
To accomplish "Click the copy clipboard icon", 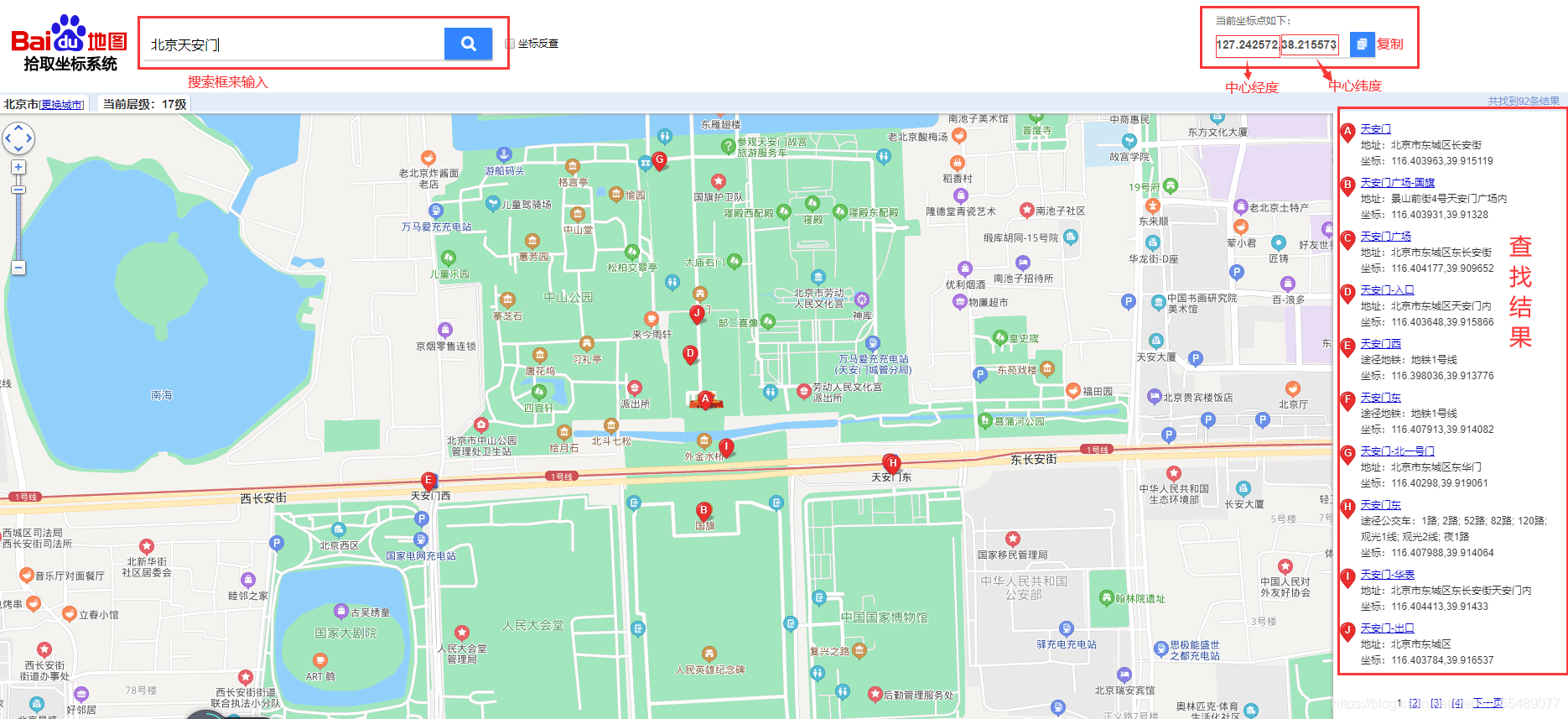I will (1362, 44).
